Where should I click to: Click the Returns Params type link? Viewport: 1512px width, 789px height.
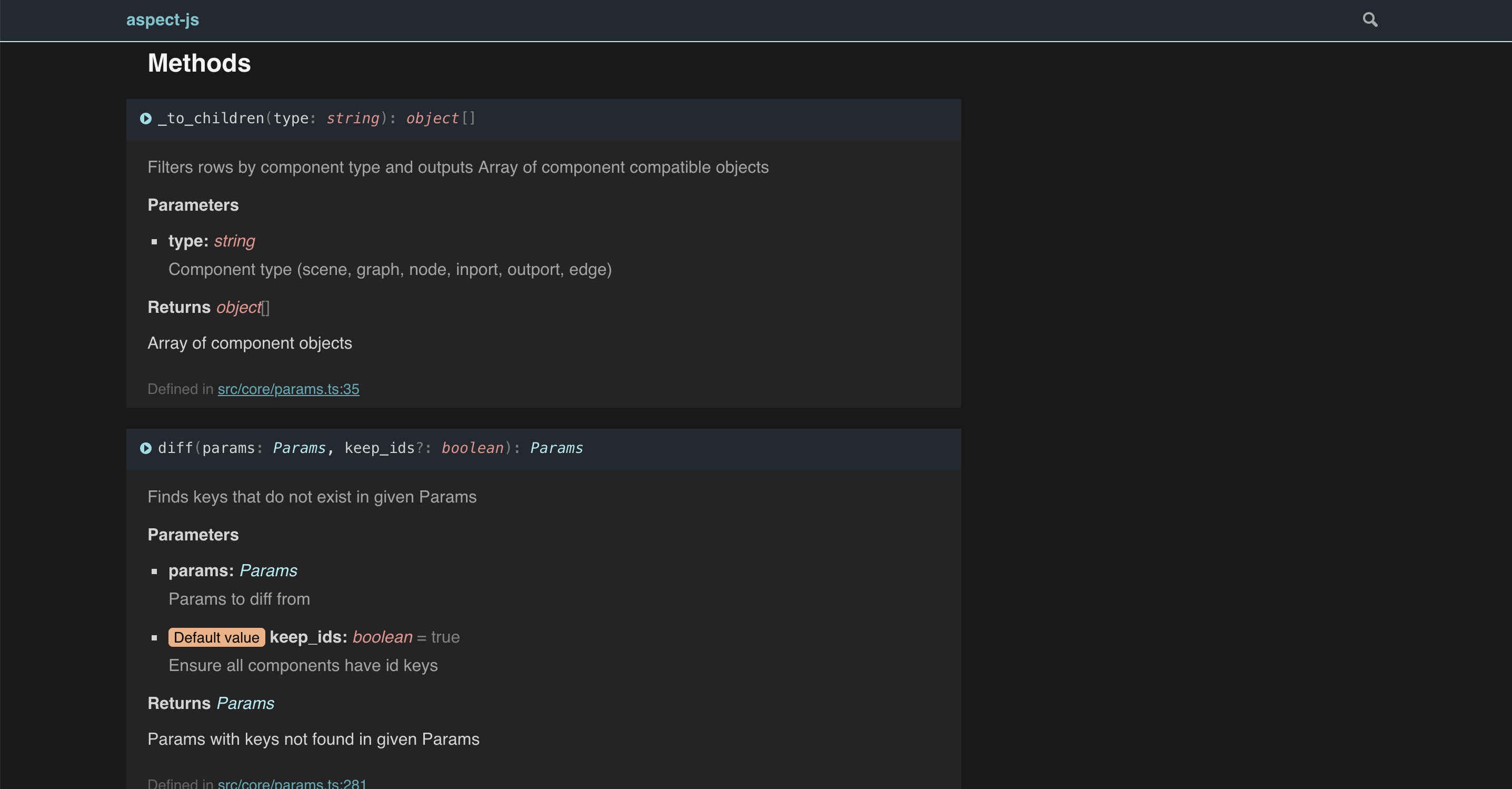click(245, 703)
